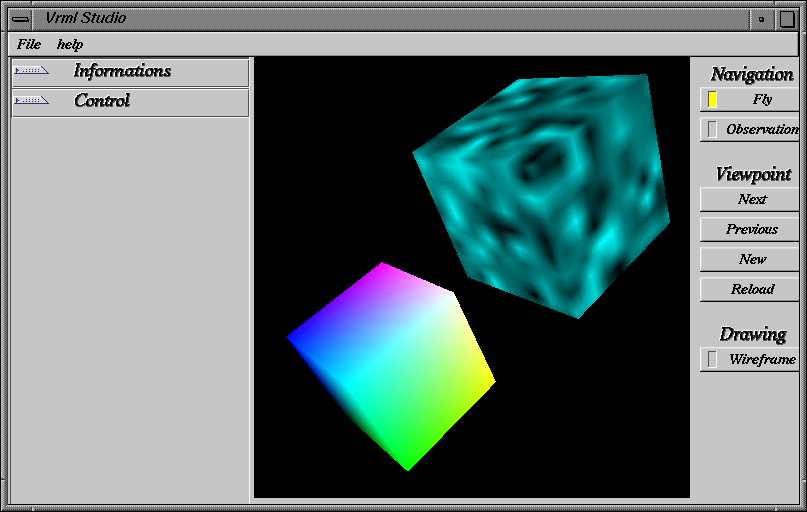Screen dimensions: 807x512
Task: Expand the Informations panel arrow
Action: [x=31, y=70]
